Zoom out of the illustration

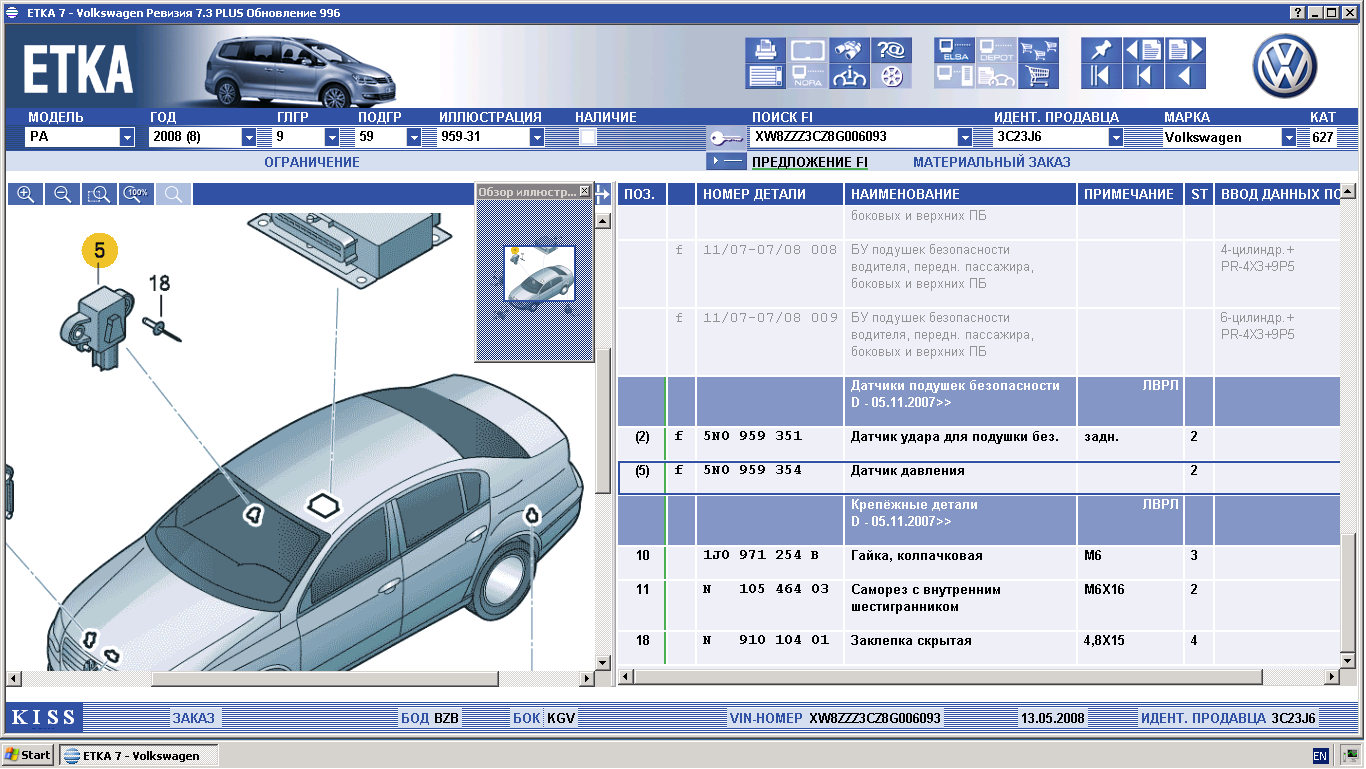tap(62, 194)
